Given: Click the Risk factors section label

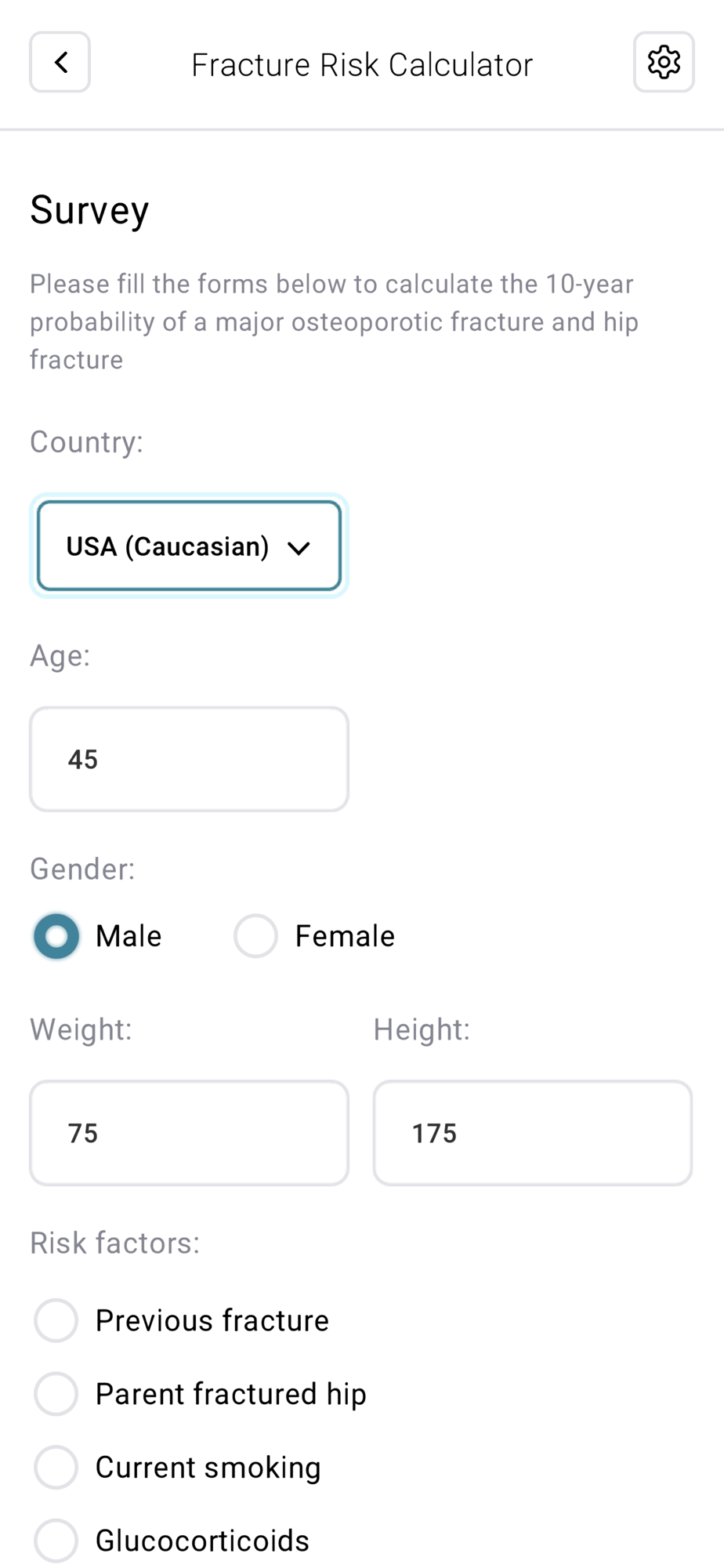Looking at the screenshot, I should (x=114, y=1243).
